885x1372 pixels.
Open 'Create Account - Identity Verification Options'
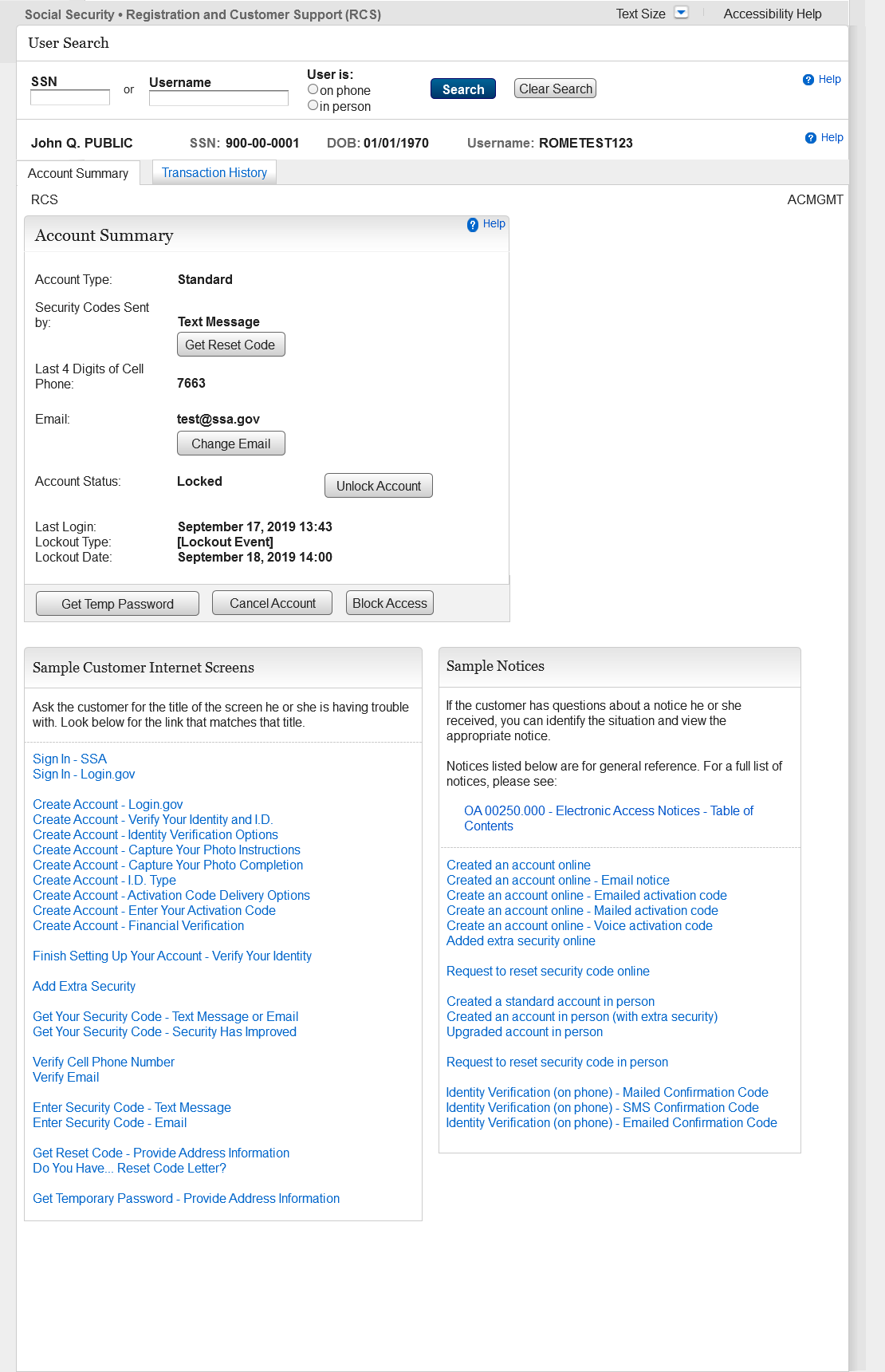[x=155, y=834]
